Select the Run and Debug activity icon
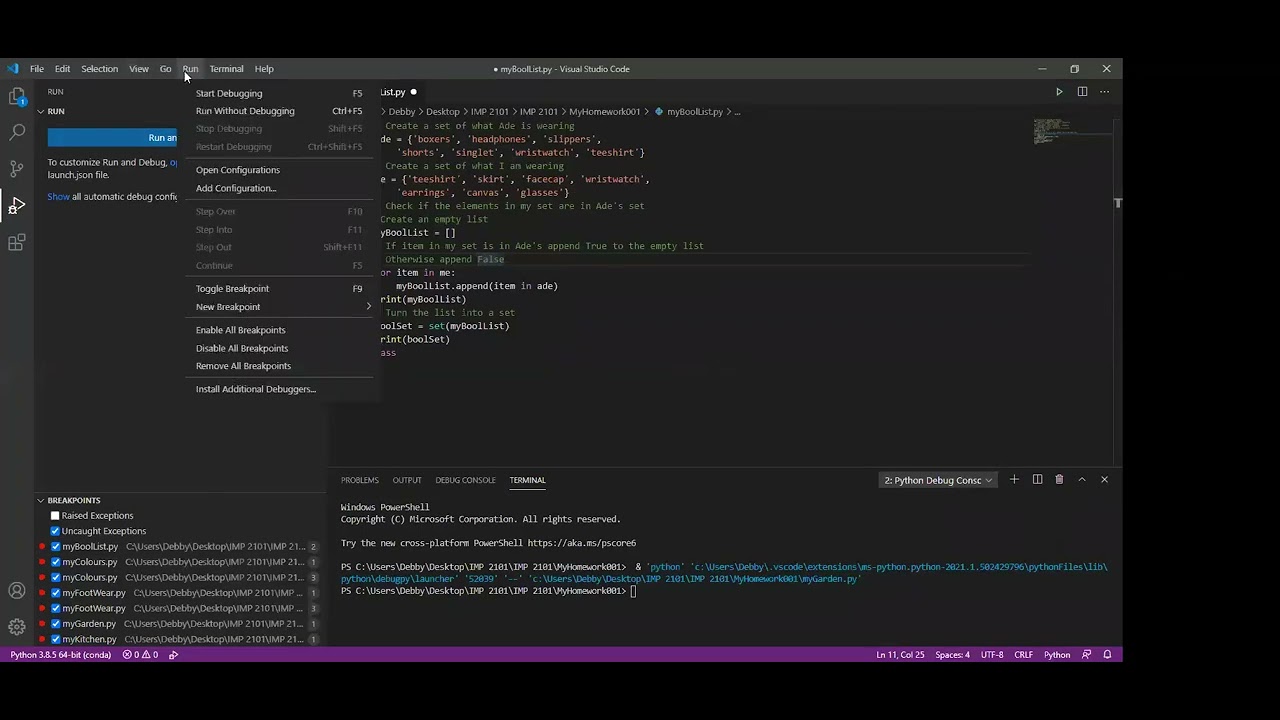This screenshot has height=720, width=1280. click(17, 206)
